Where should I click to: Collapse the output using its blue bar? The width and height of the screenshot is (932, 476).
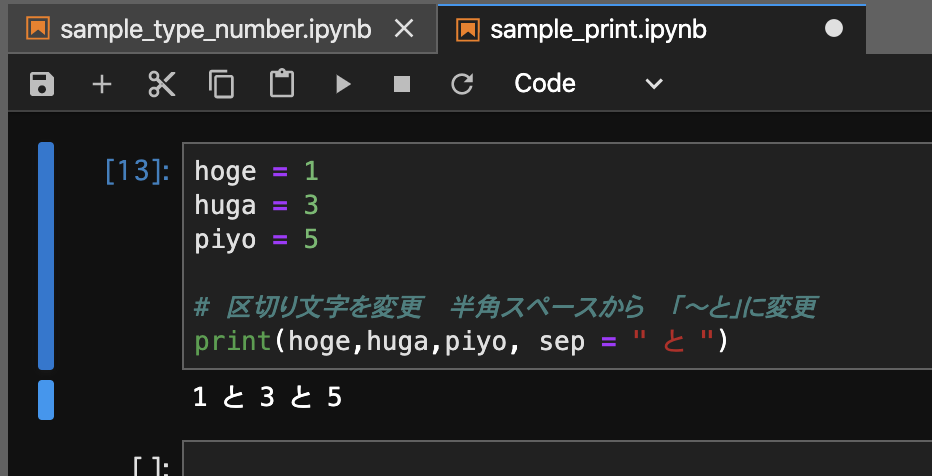click(x=46, y=400)
